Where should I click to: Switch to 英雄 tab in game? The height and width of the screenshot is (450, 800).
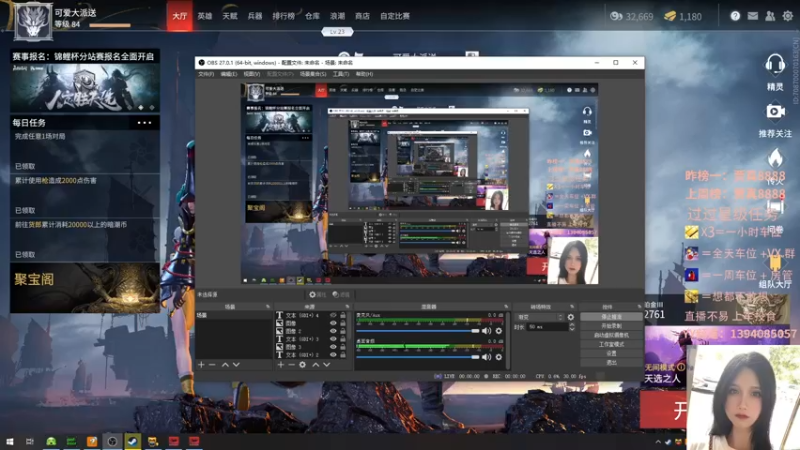tap(205, 16)
